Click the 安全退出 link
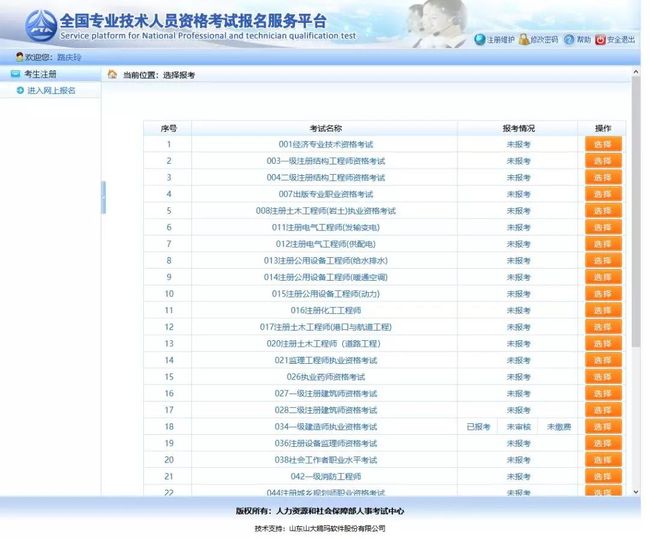Screen dimensions: 650x539 pyautogui.click(x=621, y=40)
